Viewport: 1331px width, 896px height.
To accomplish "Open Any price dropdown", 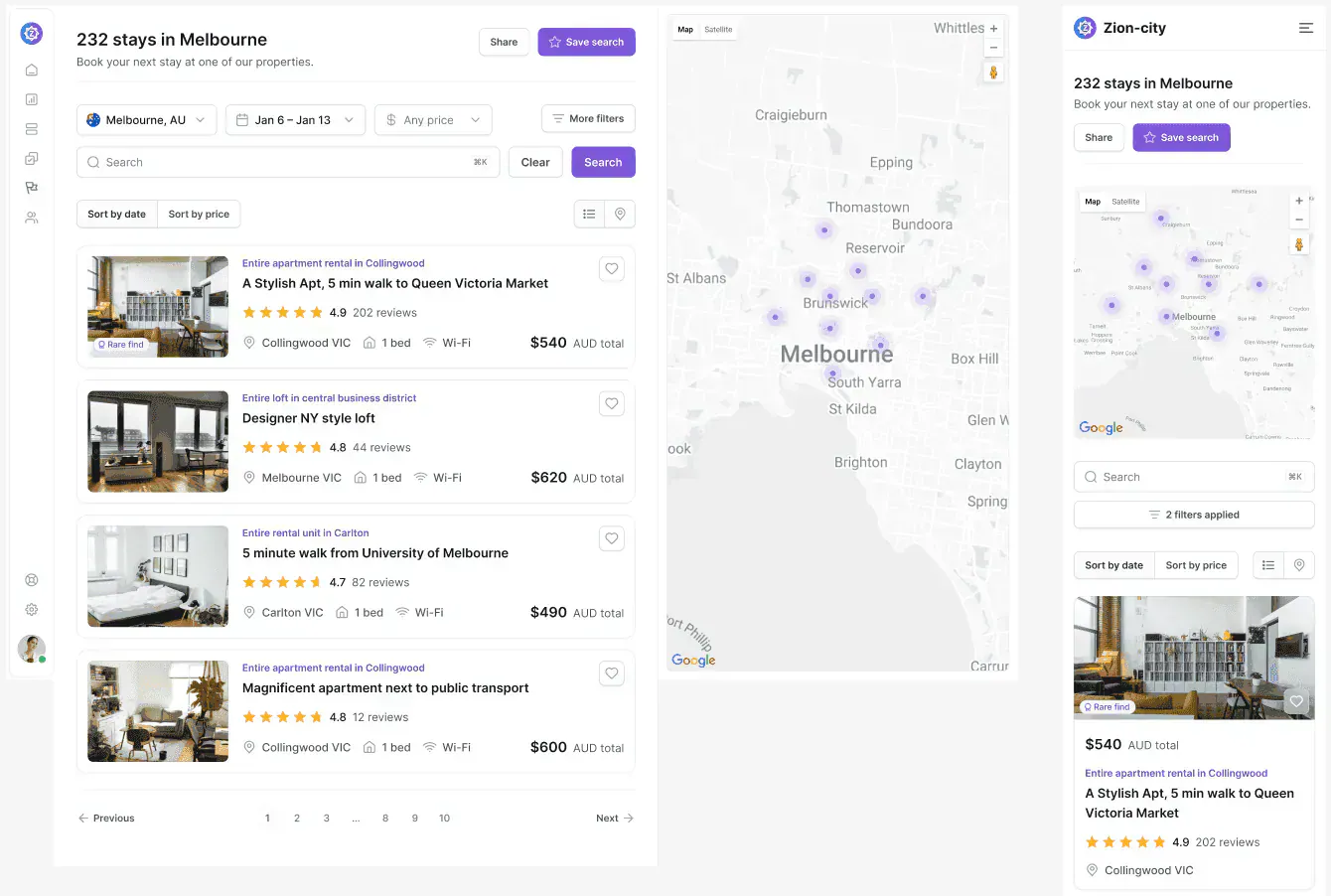I will (x=433, y=120).
